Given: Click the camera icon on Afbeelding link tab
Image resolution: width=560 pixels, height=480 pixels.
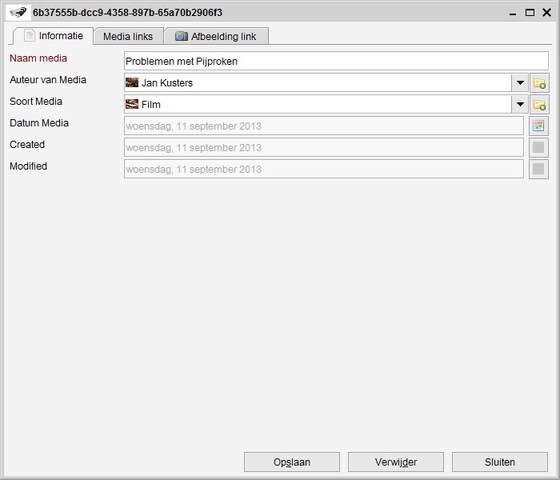Looking at the screenshot, I should point(181,36).
